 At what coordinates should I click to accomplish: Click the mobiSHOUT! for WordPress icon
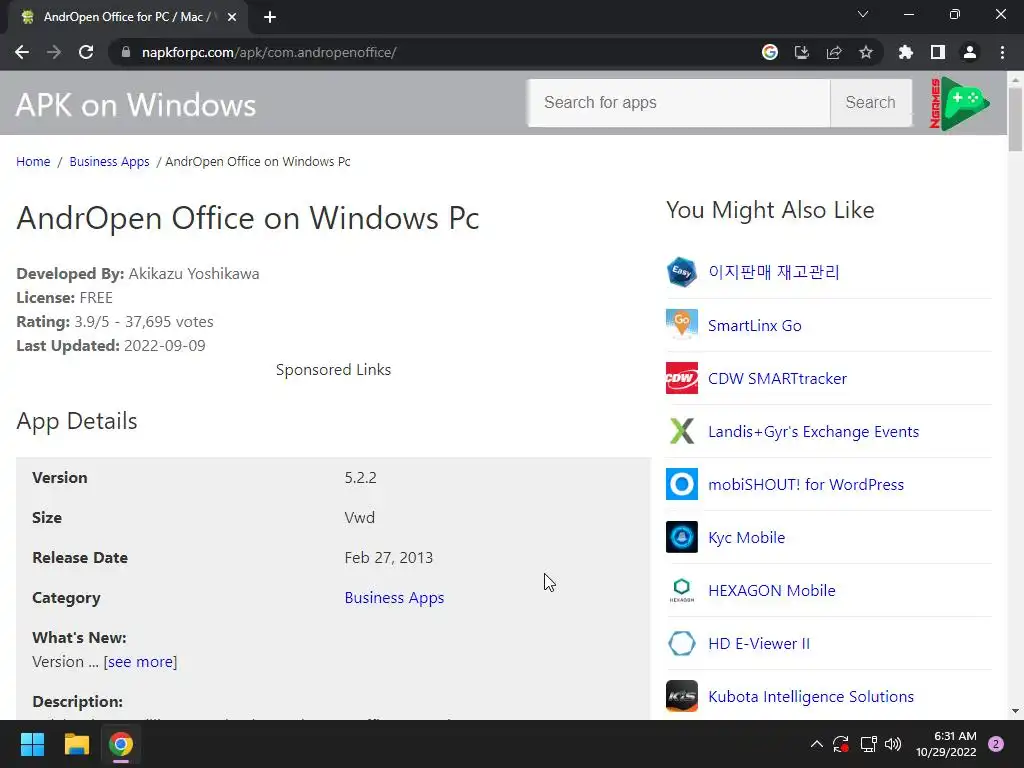click(682, 484)
